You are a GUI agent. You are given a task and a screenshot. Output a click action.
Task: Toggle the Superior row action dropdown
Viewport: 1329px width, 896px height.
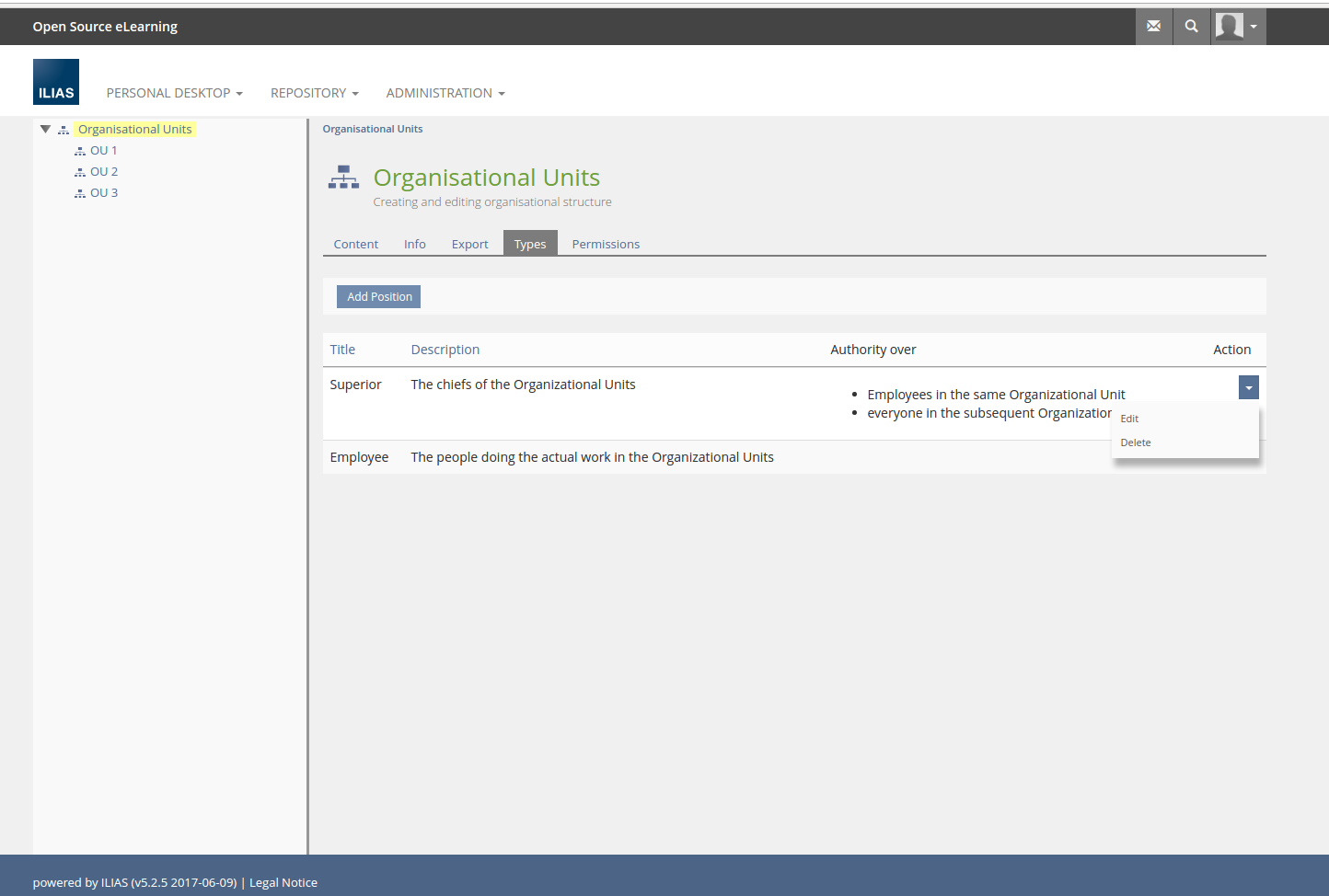[x=1248, y=387]
